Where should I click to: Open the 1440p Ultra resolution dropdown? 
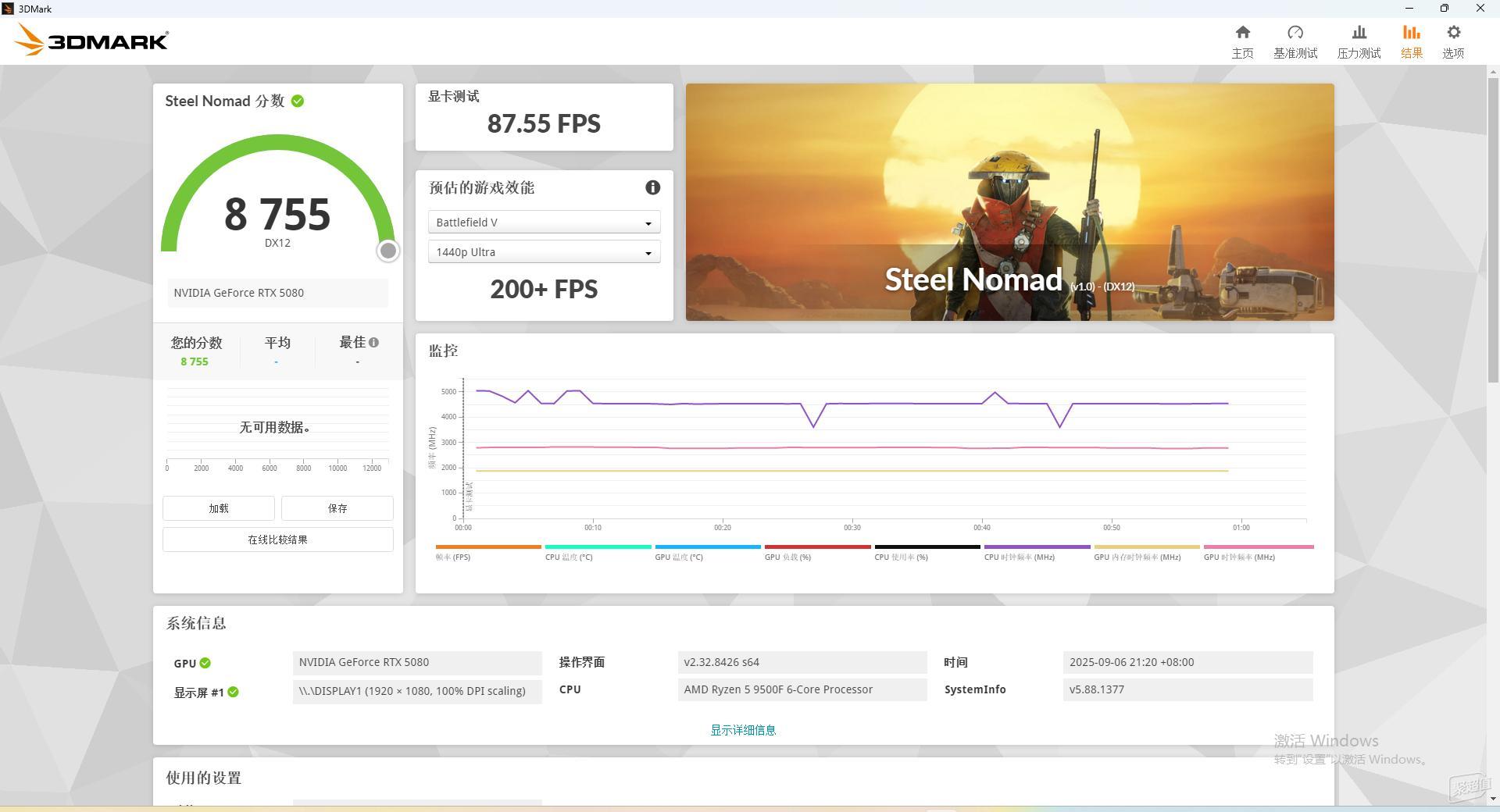pos(544,252)
